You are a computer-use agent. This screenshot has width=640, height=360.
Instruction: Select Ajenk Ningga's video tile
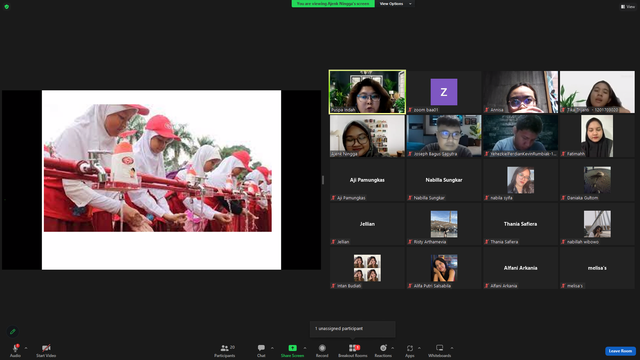pos(367,136)
